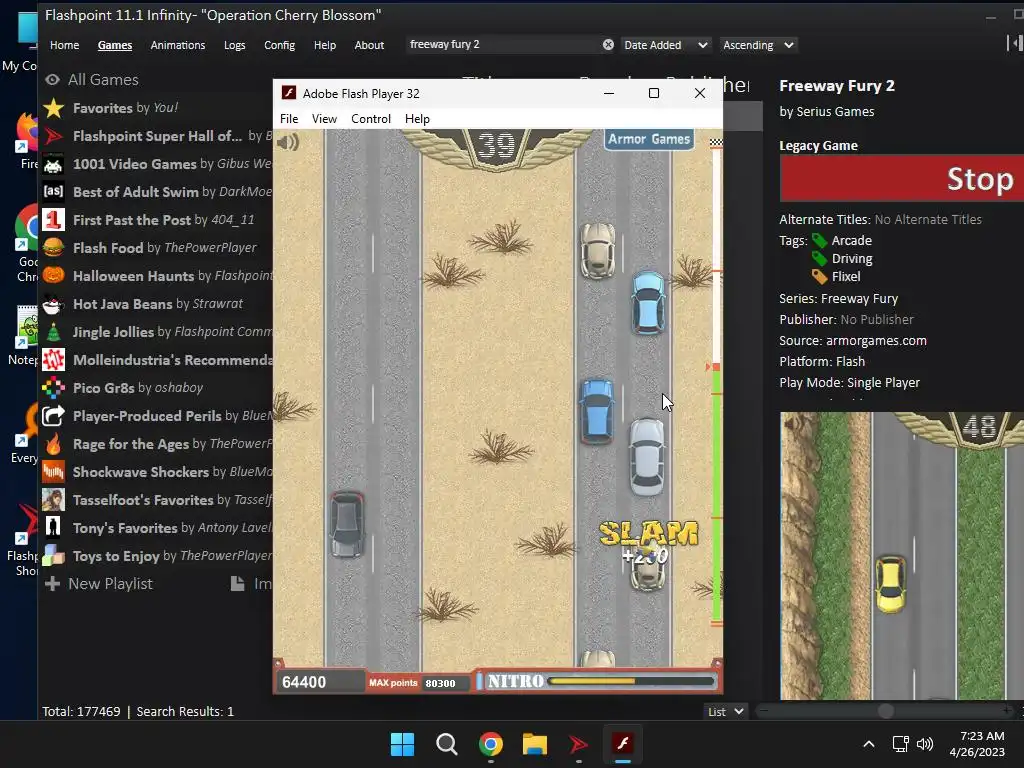The width and height of the screenshot is (1024, 768).
Task: Click the Flixel tag icon
Action: [x=819, y=276]
